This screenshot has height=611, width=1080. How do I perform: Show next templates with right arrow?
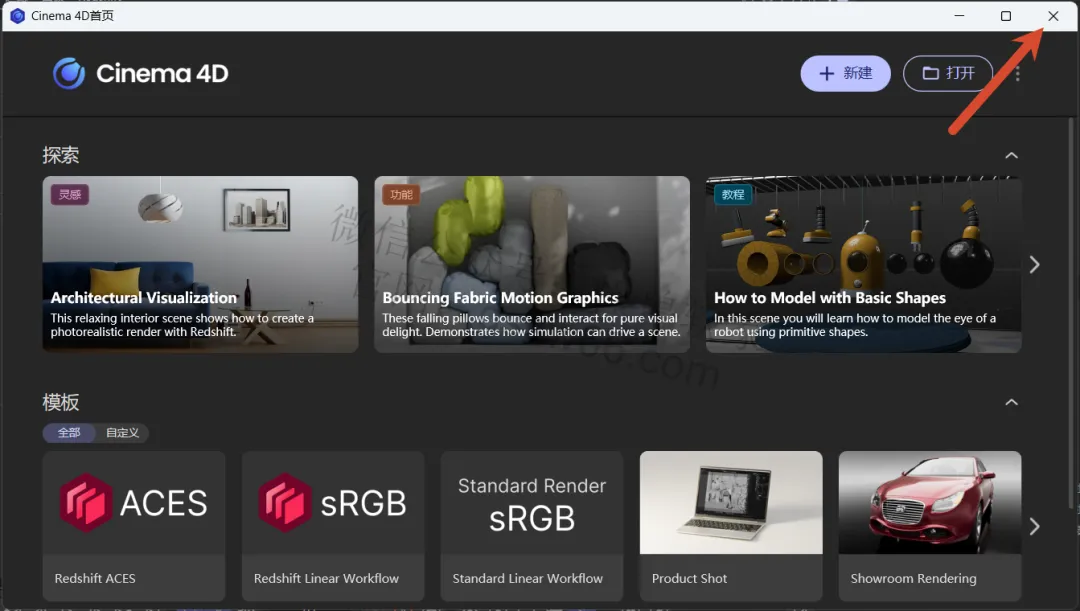tap(1034, 526)
